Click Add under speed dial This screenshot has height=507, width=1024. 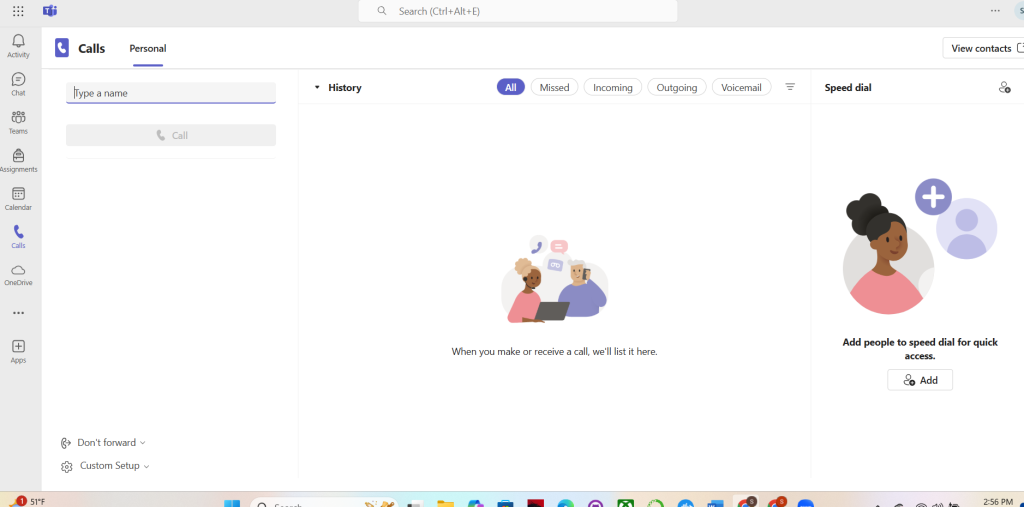pyautogui.click(x=920, y=380)
